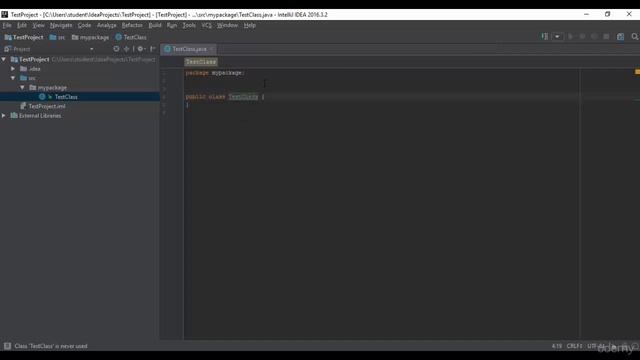Open the Project Structure icon
Screen dimensions: 640x360
coord(620,37)
